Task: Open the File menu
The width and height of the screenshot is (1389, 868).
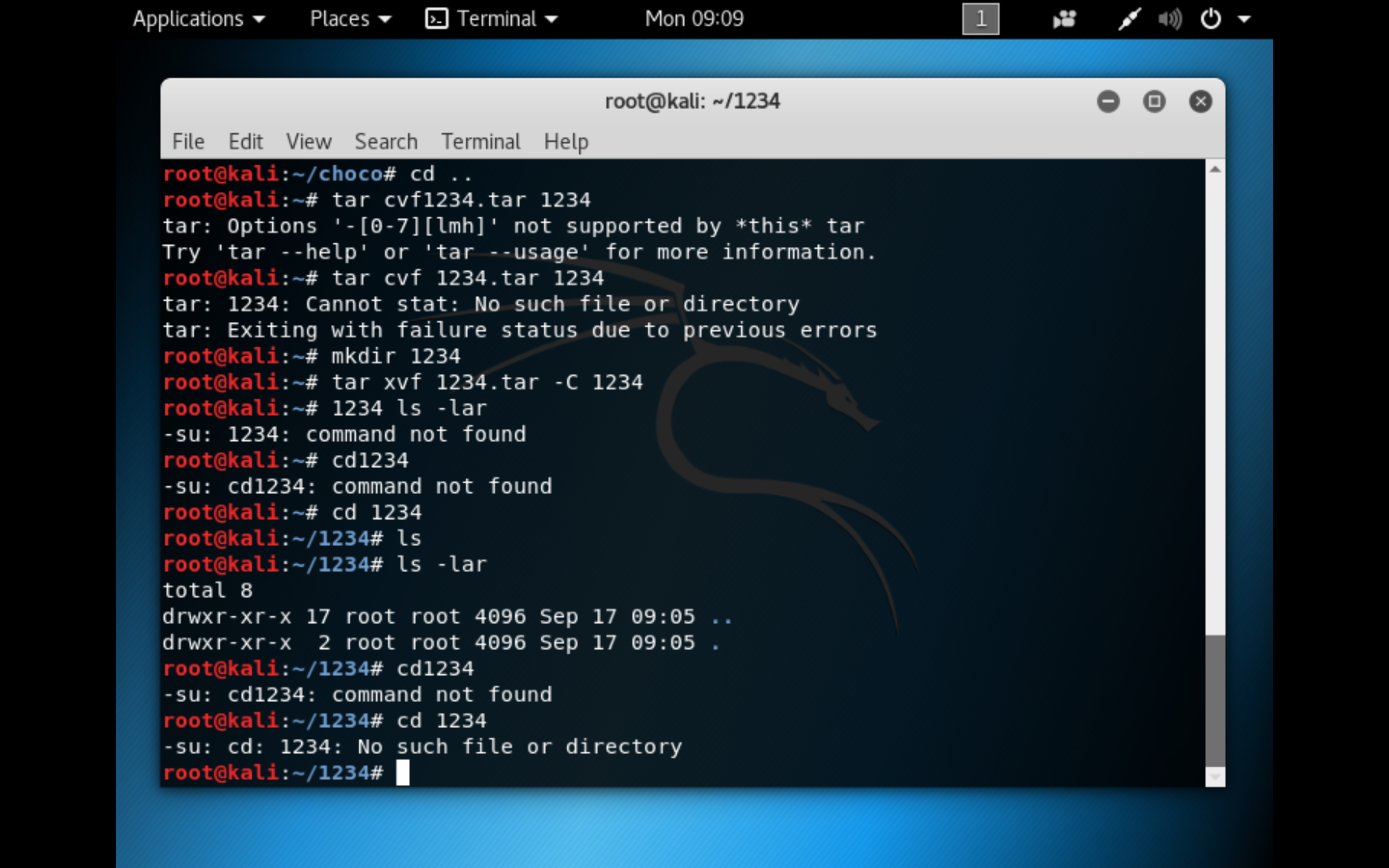Action: pyautogui.click(x=188, y=141)
